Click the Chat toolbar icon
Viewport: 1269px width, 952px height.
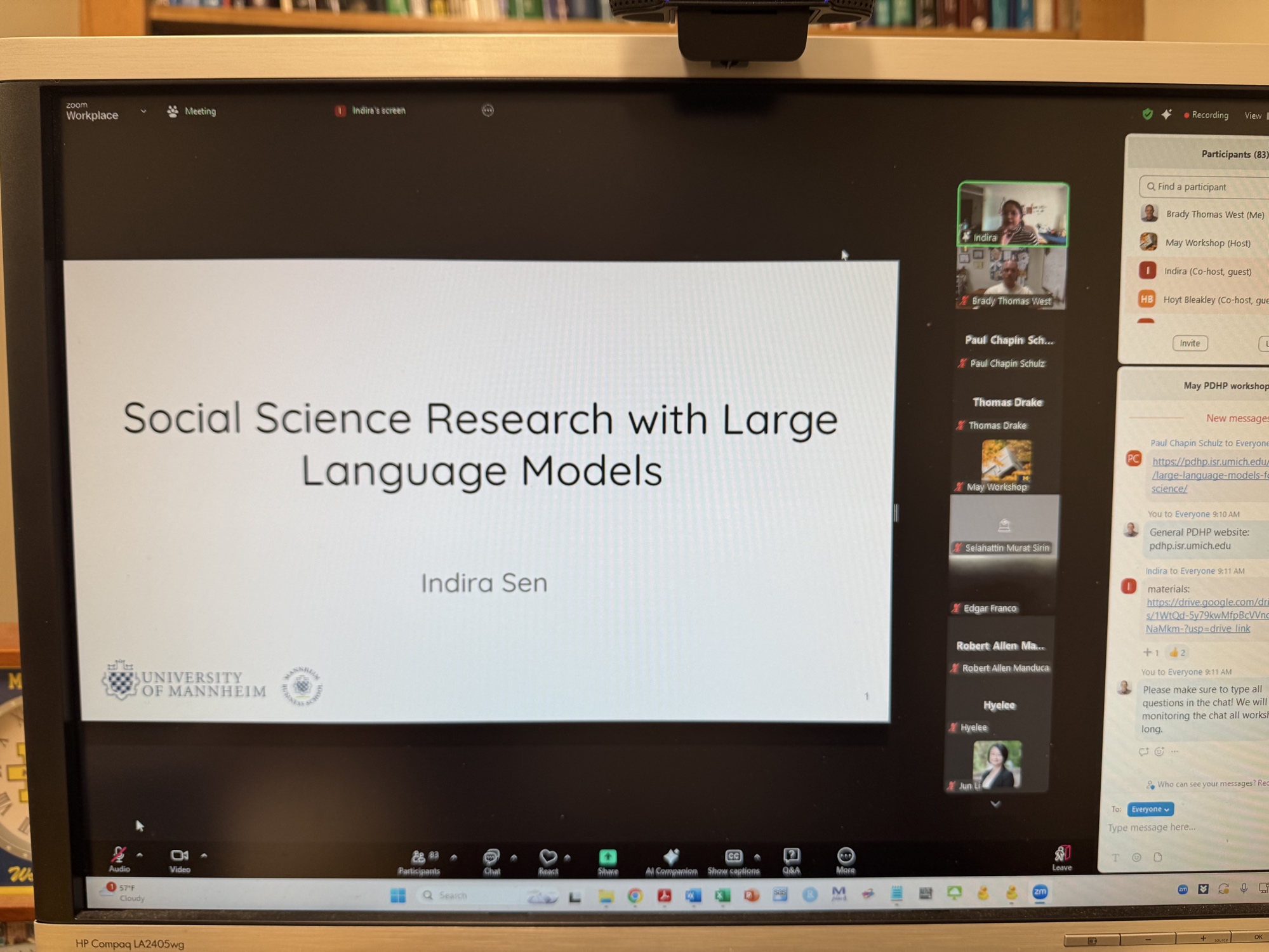[x=491, y=858]
